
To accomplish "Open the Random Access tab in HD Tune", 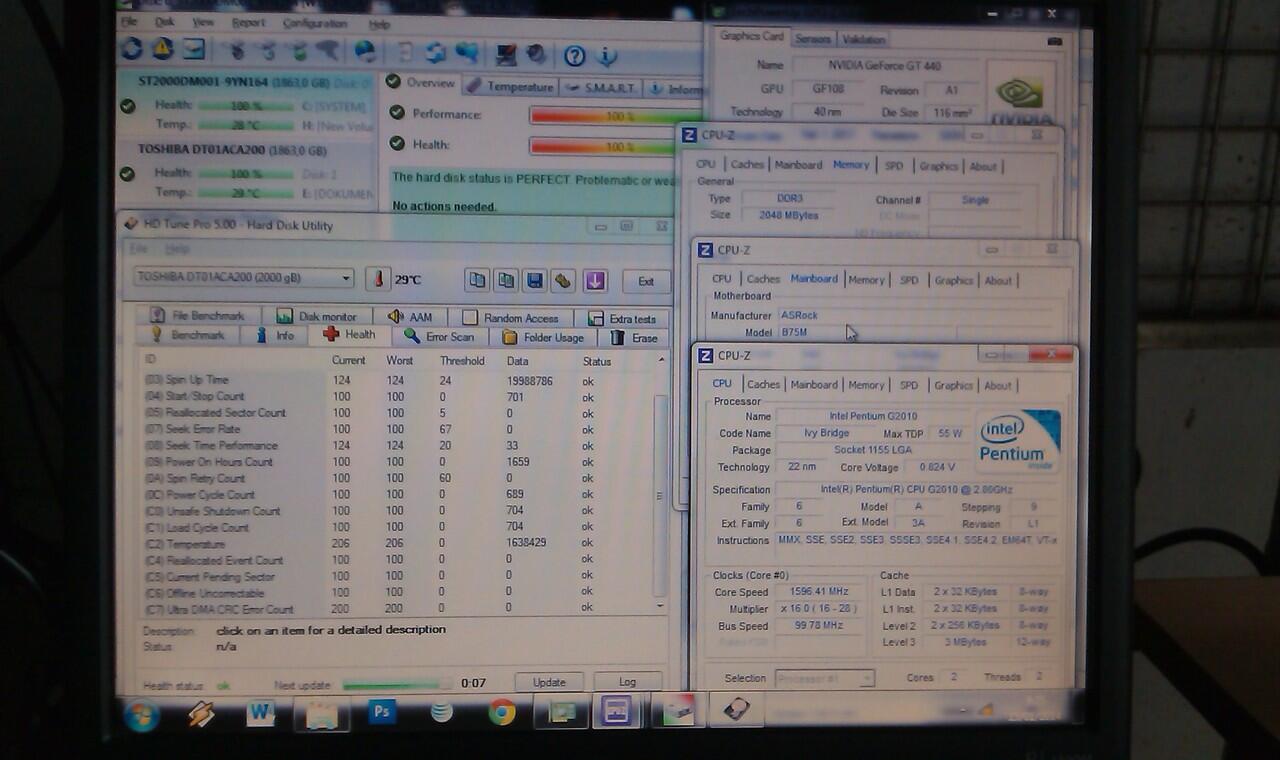I will (511, 318).
